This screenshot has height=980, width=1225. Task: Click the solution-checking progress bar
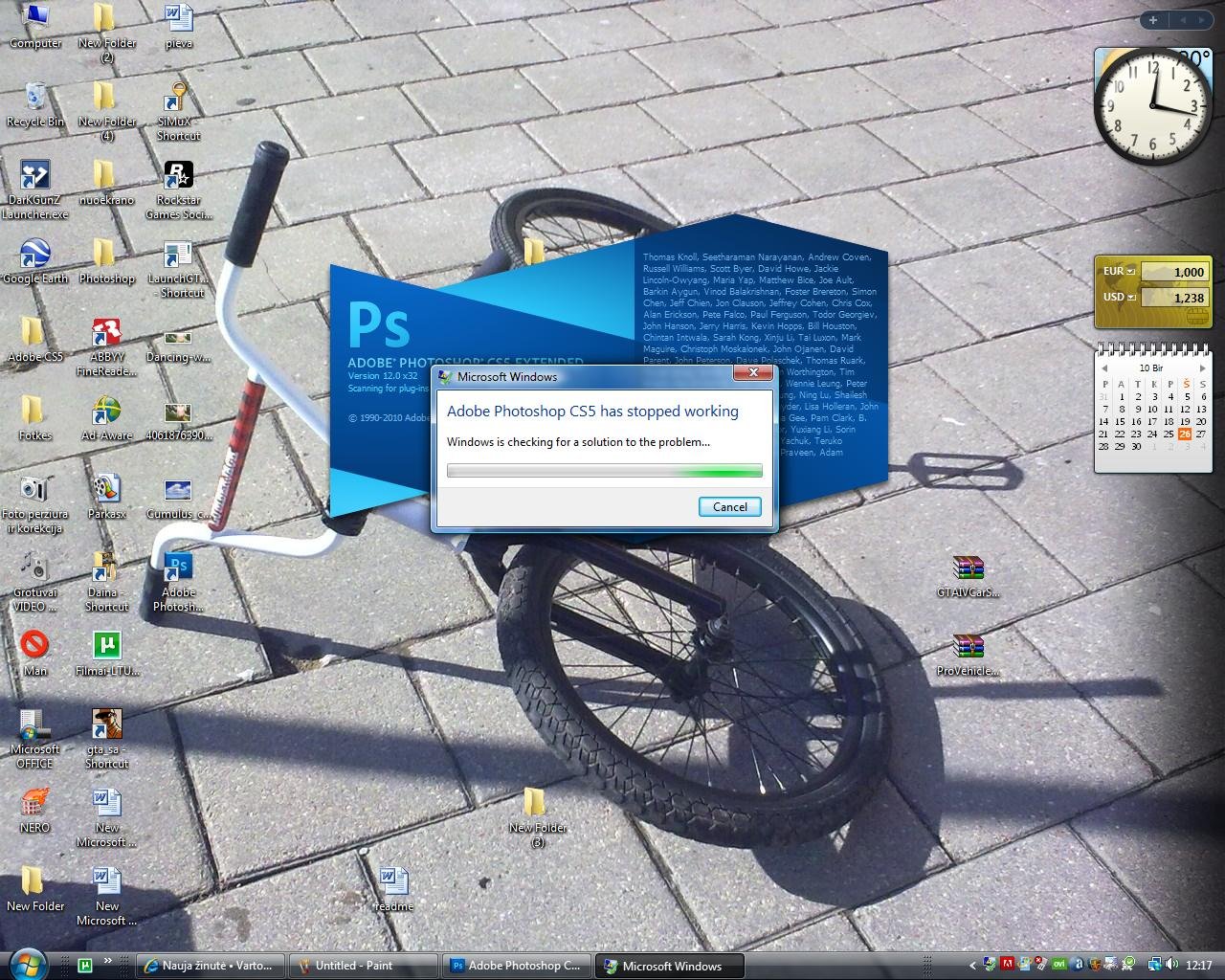pos(604,471)
